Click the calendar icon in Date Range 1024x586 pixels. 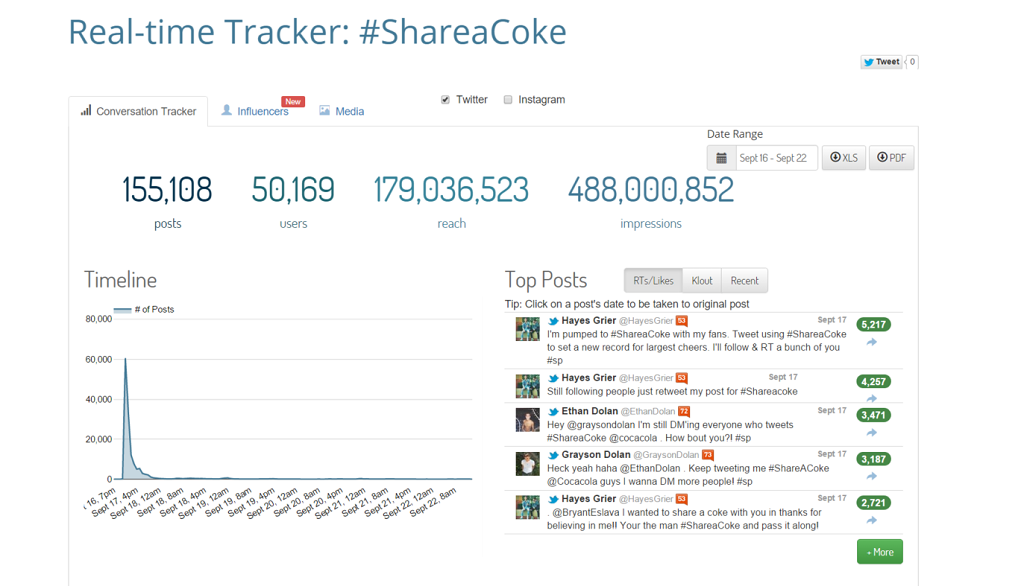721,158
